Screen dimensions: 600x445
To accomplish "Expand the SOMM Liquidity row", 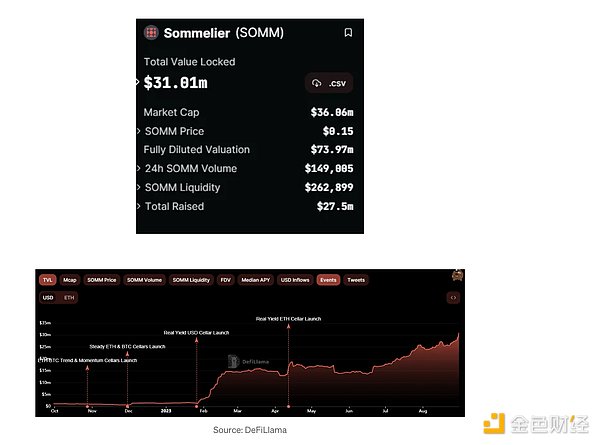I will coord(139,187).
